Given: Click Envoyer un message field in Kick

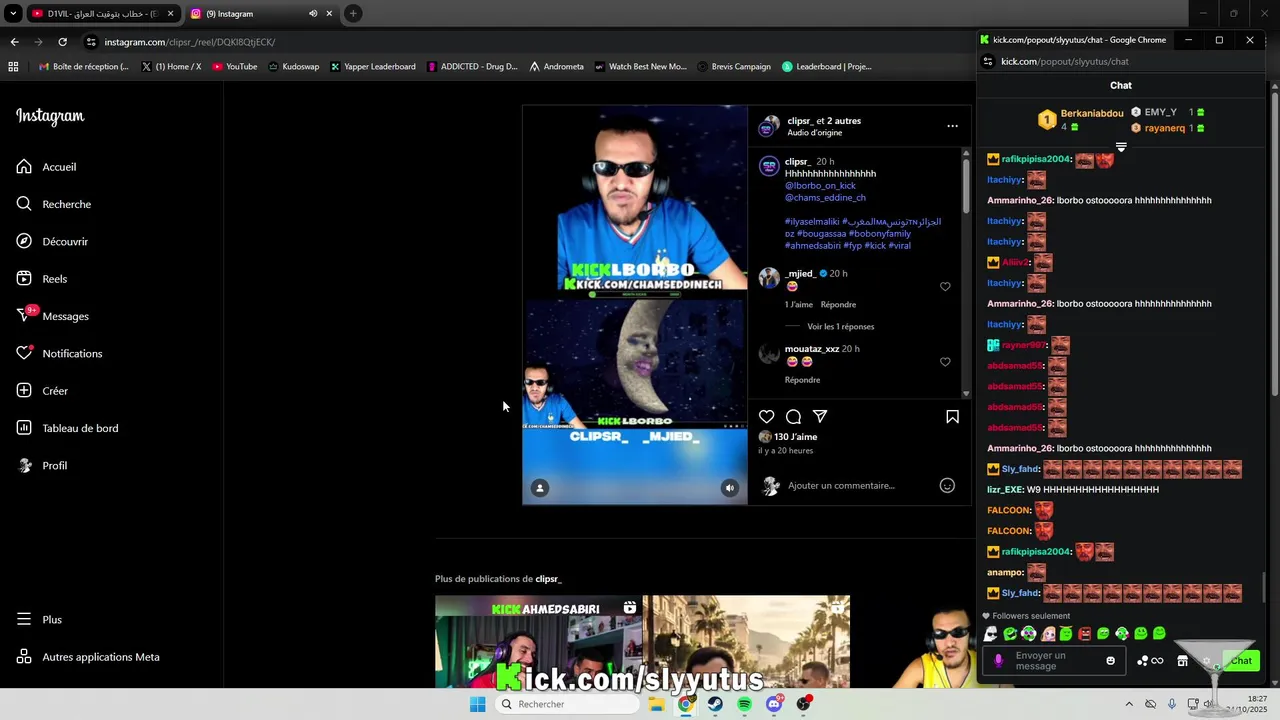Looking at the screenshot, I should (1053, 661).
